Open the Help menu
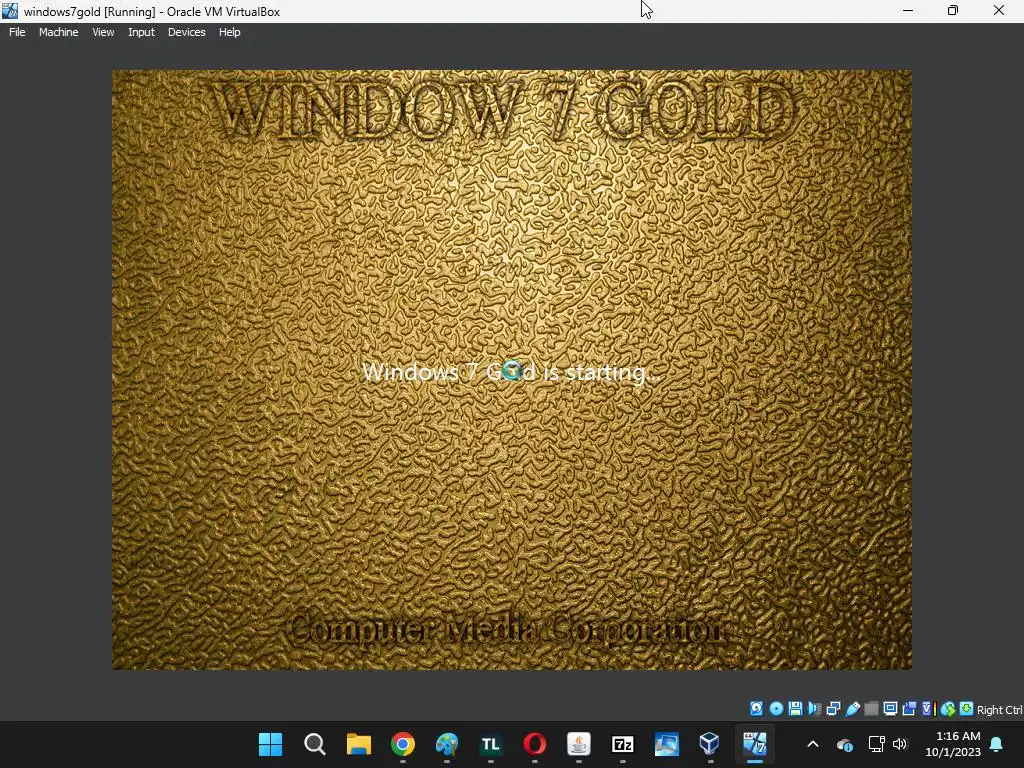 pos(229,32)
